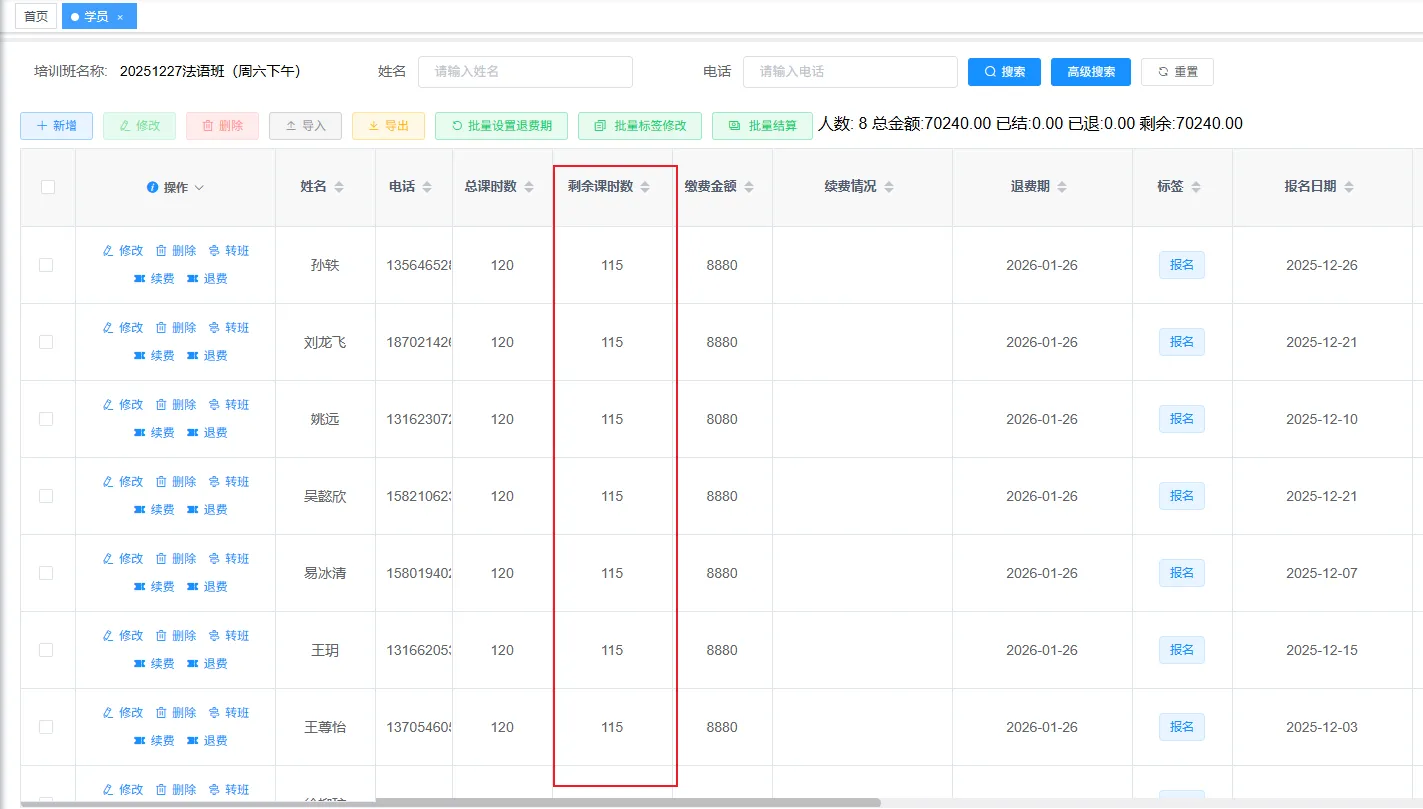Check the row checkbox for 易冰清

[46, 573]
